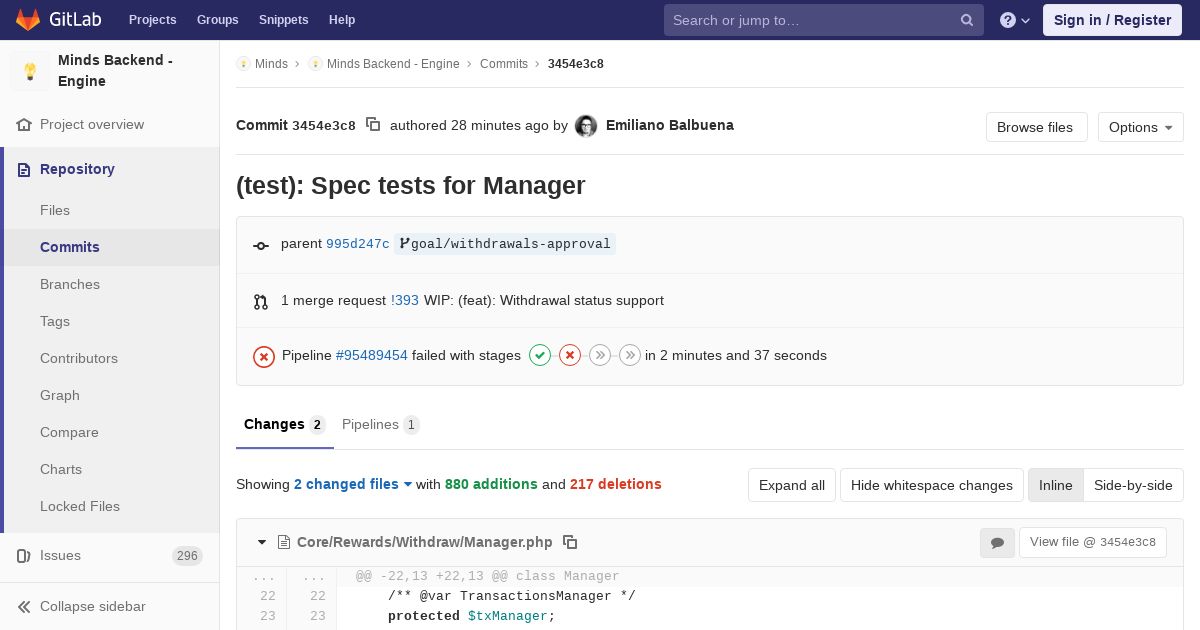Click the Minds Backend project lightbulb avatar

click(x=30, y=71)
